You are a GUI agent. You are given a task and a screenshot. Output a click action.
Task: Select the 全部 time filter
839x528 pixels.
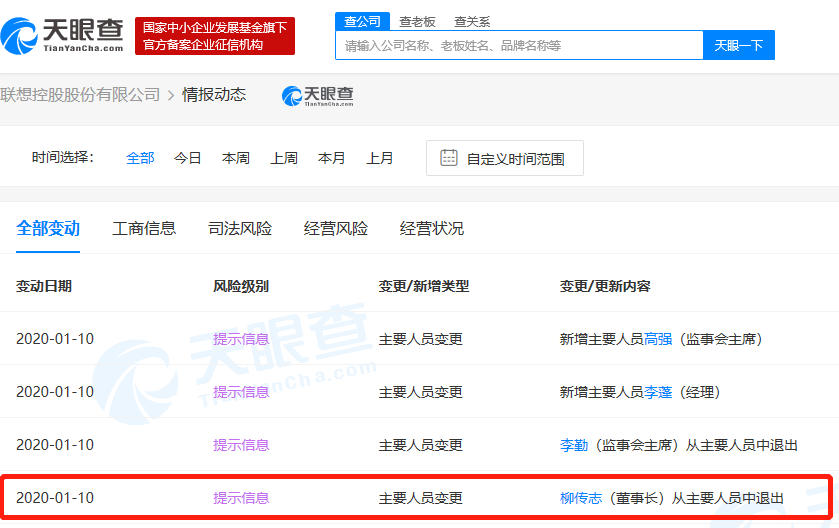coord(140,158)
